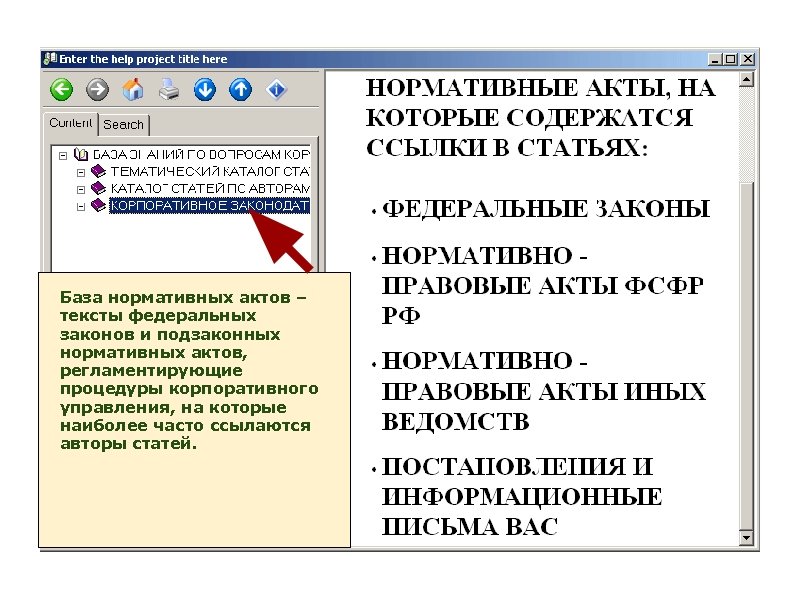800x600 pixels.
Task: Click the vertical scrollbar thumb
Action: point(746,356)
